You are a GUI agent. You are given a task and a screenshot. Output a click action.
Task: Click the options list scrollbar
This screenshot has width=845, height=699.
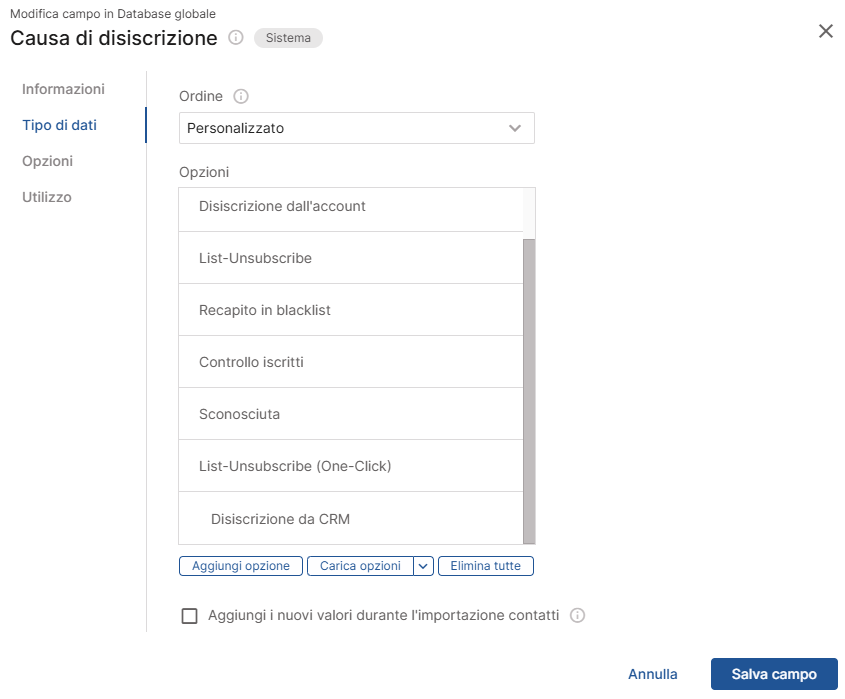(529, 390)
